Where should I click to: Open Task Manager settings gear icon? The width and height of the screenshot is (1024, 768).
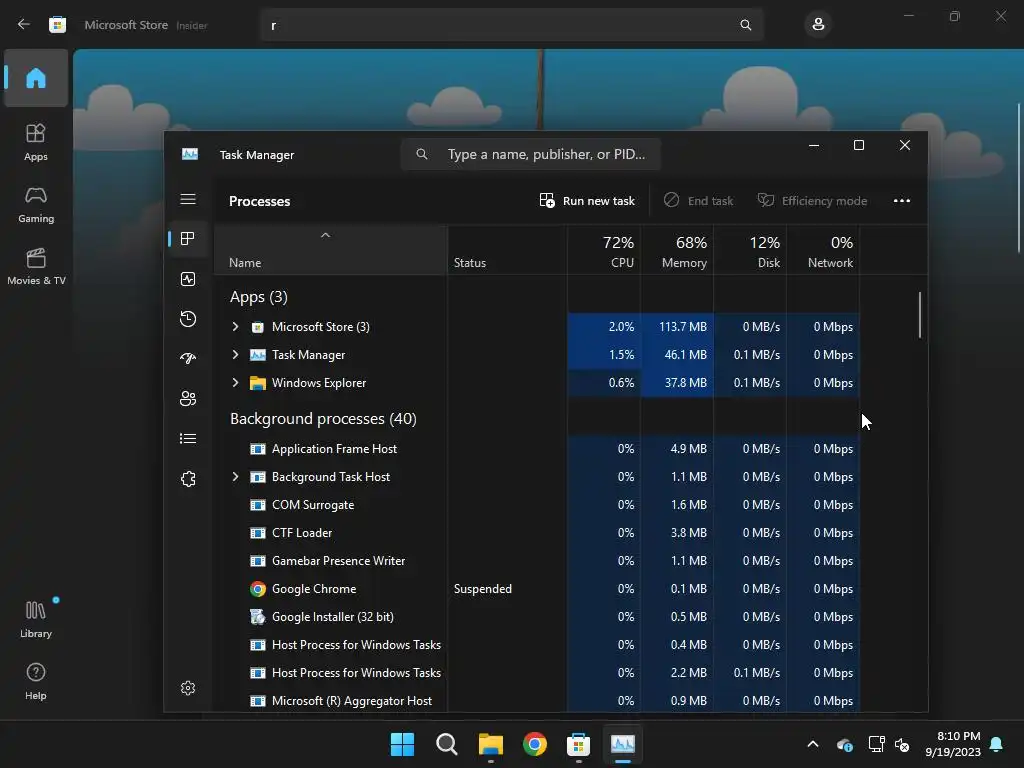coord(187,688)
